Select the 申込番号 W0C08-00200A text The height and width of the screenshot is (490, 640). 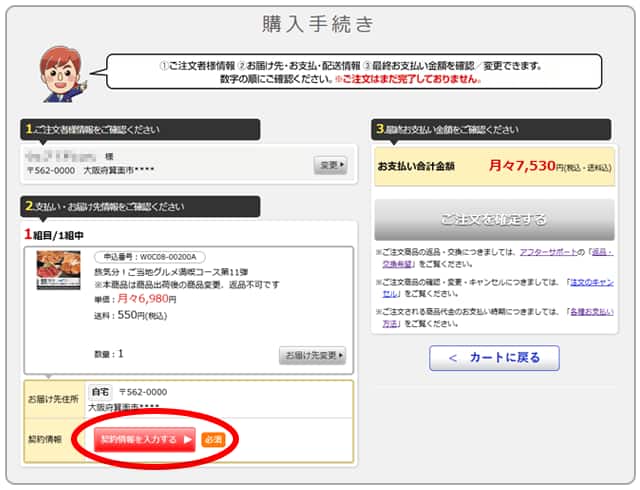[x=150, y=257]
